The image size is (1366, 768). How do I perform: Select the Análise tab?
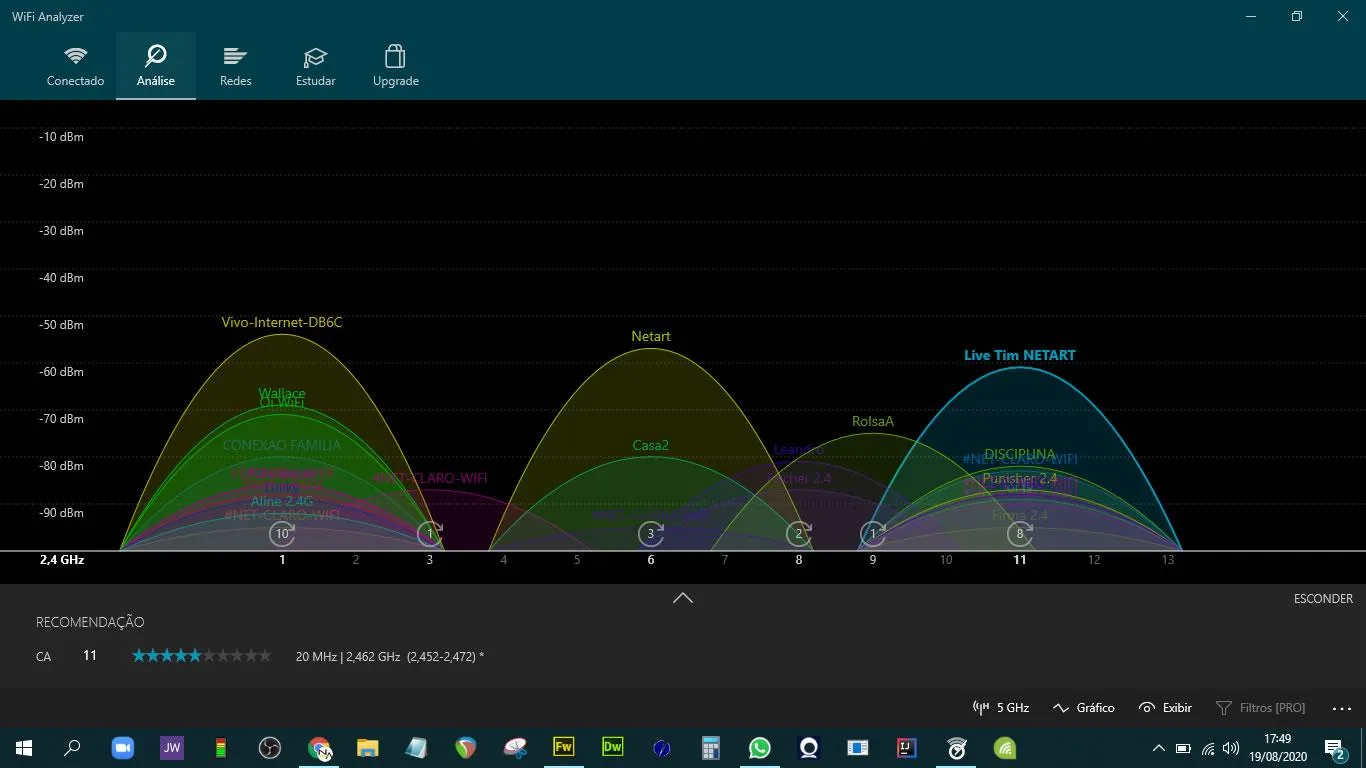click(x=156, y=66)
